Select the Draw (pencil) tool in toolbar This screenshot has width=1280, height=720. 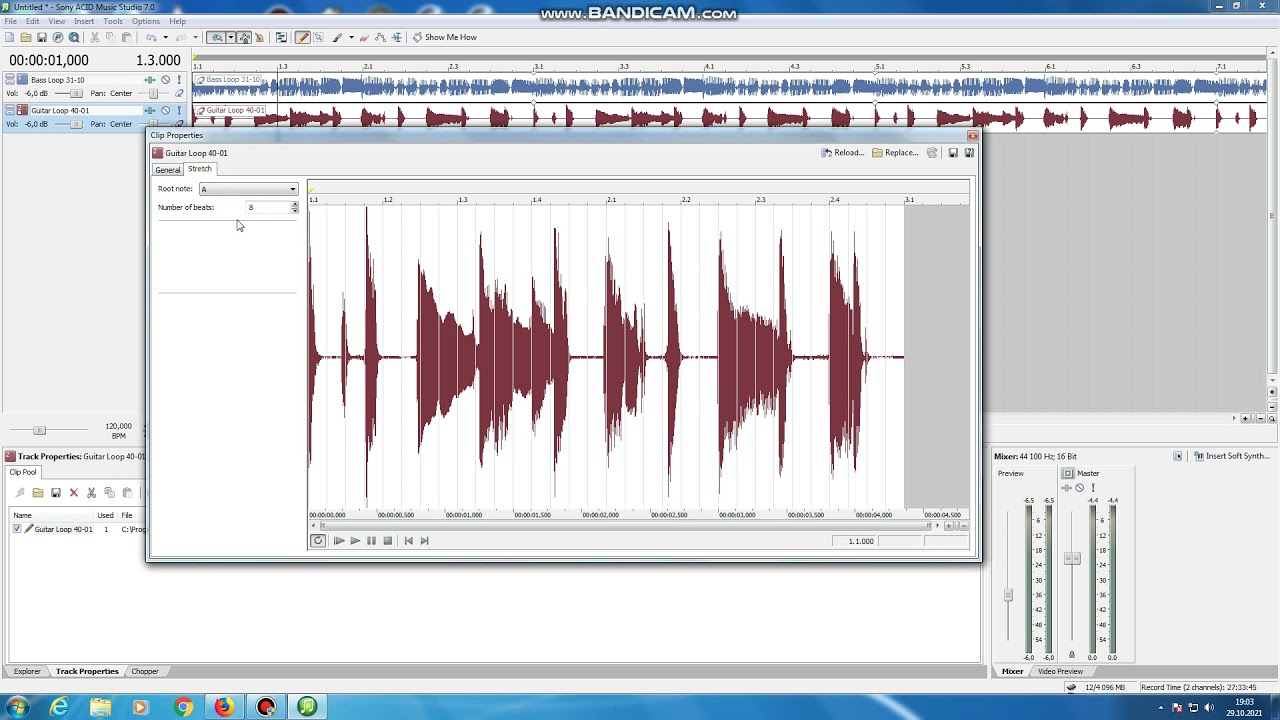point(302,37)
